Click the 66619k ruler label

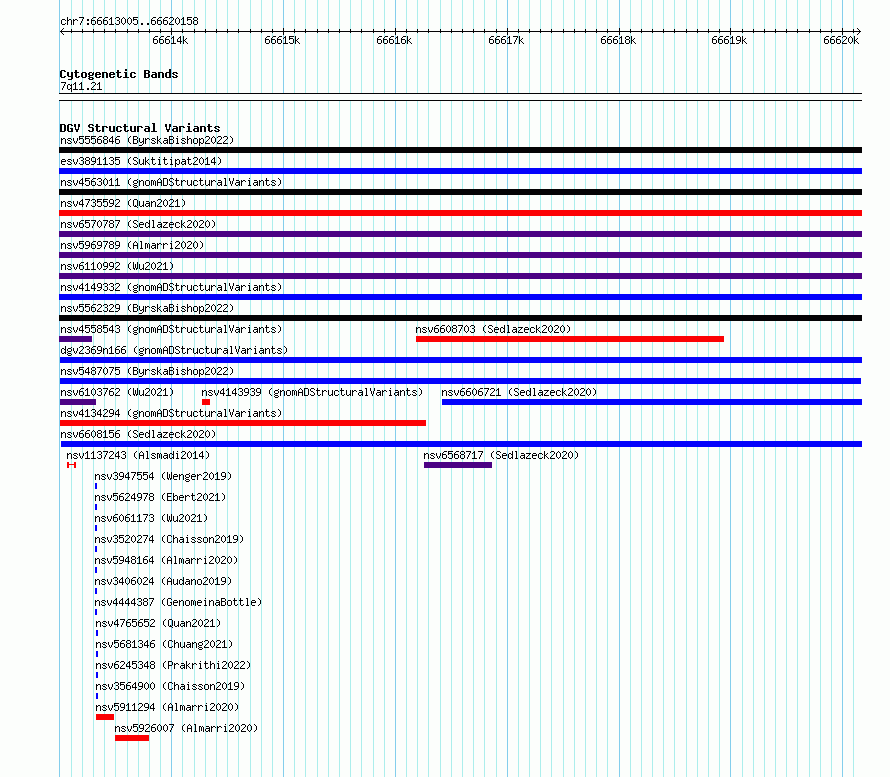point(729,40)
